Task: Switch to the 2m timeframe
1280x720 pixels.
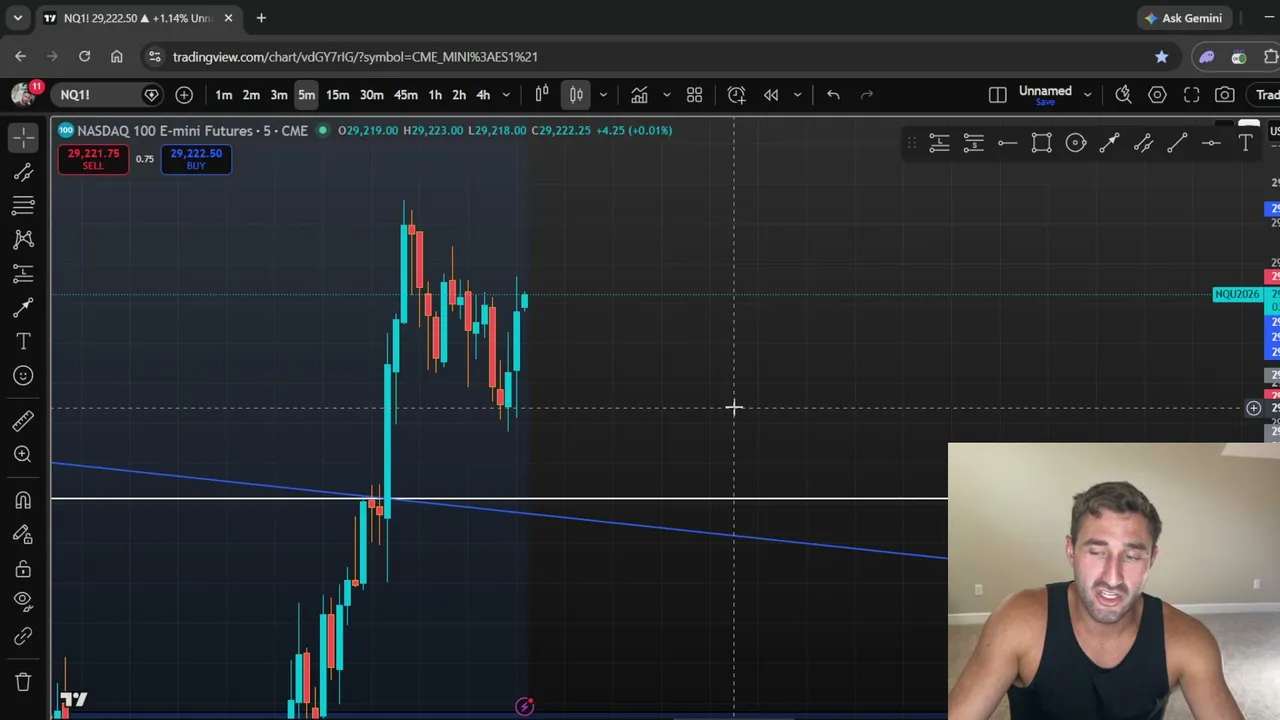Action: point(251,95)
